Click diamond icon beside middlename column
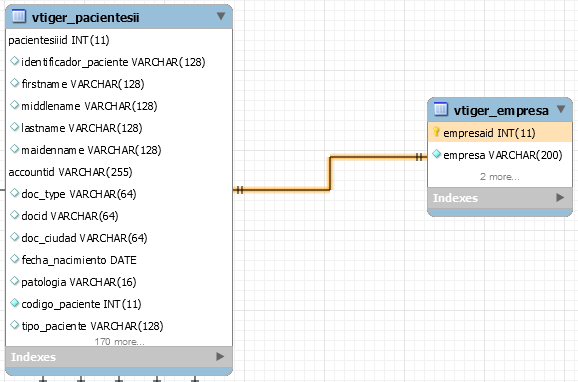578x382 pixels. [x=14, y=105]
